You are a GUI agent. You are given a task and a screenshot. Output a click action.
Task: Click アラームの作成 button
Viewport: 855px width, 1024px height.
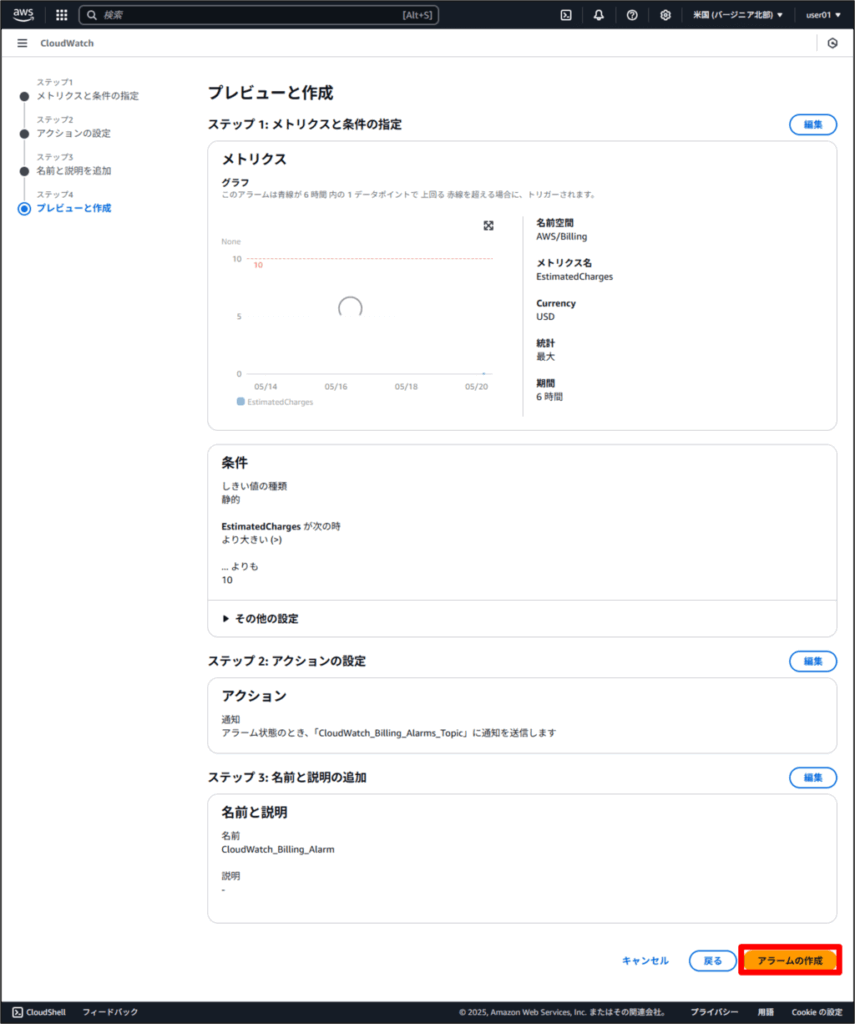[790, 960]
